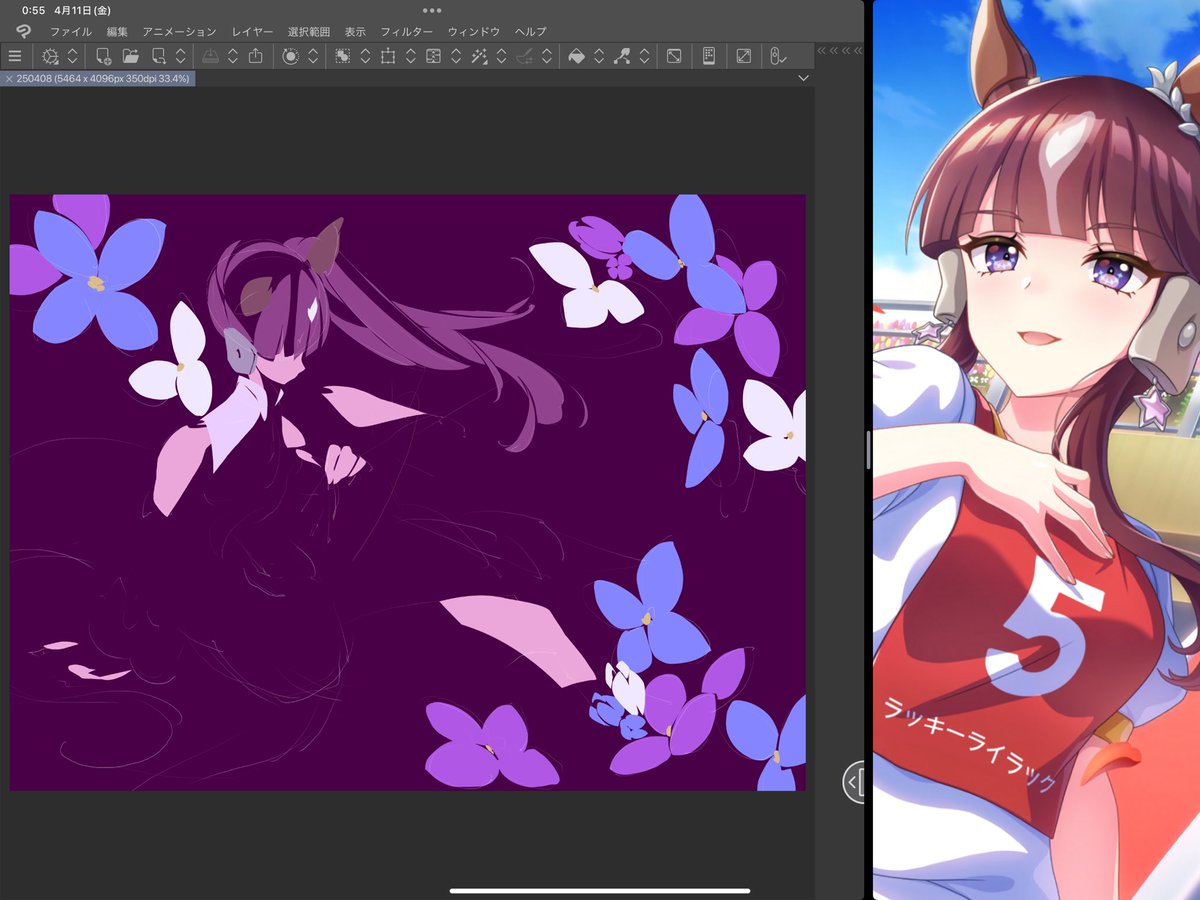Click the full screen expand icon

[x=743, y=56]
